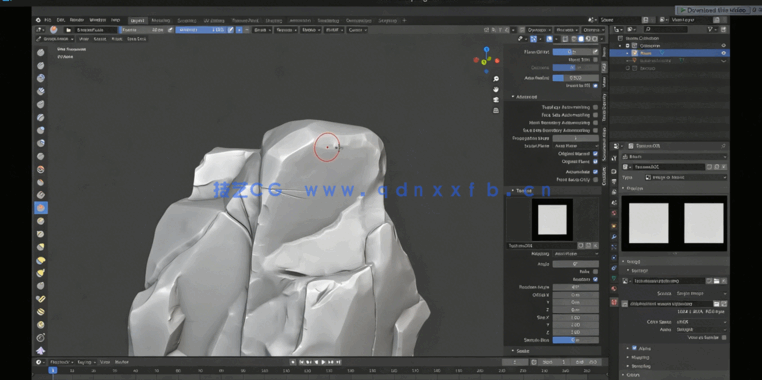Enable Face Sets Automasking checkbox
Image resolution: width=762 pixels, height=380 pixels.
(595, 115)
